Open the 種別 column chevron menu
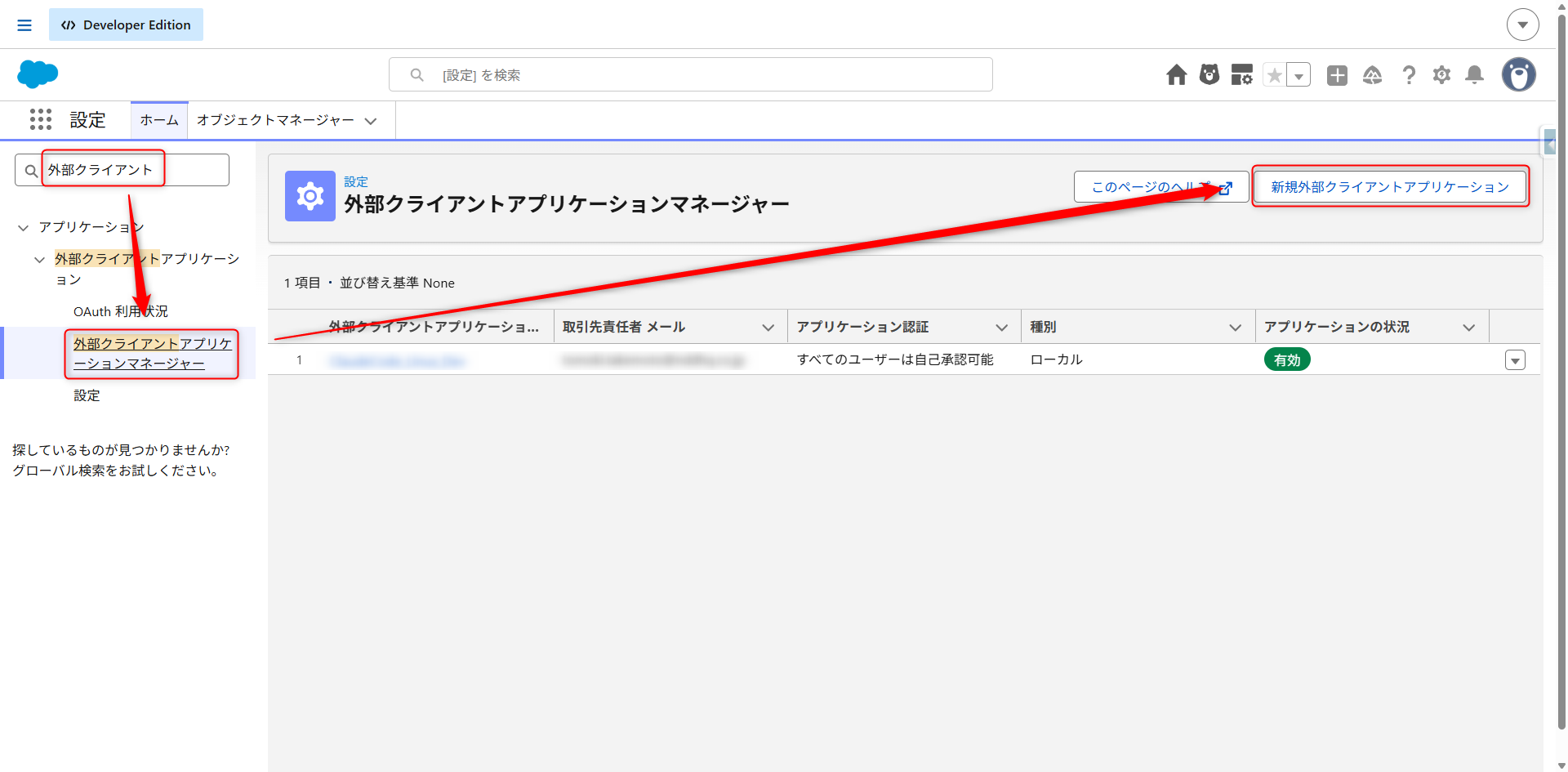 click(1235, 328)
